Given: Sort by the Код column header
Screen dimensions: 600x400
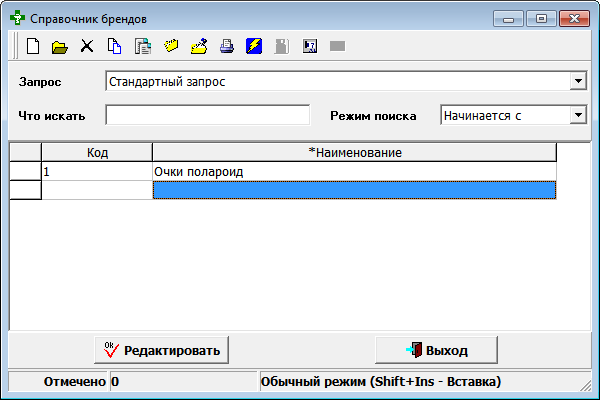Looking at the screenshot, I should point(97,152).
